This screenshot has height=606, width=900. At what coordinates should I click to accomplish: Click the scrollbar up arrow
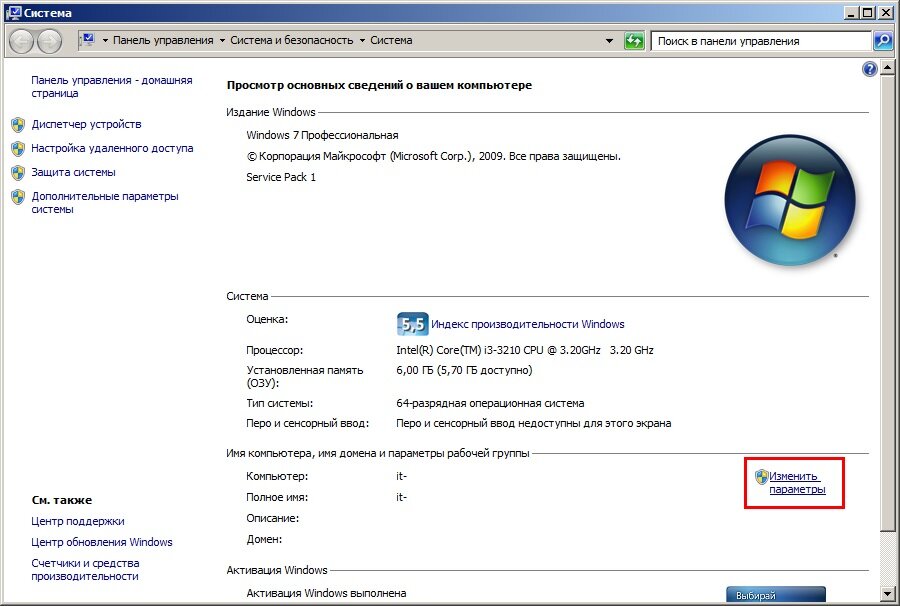tap(887, 68)
